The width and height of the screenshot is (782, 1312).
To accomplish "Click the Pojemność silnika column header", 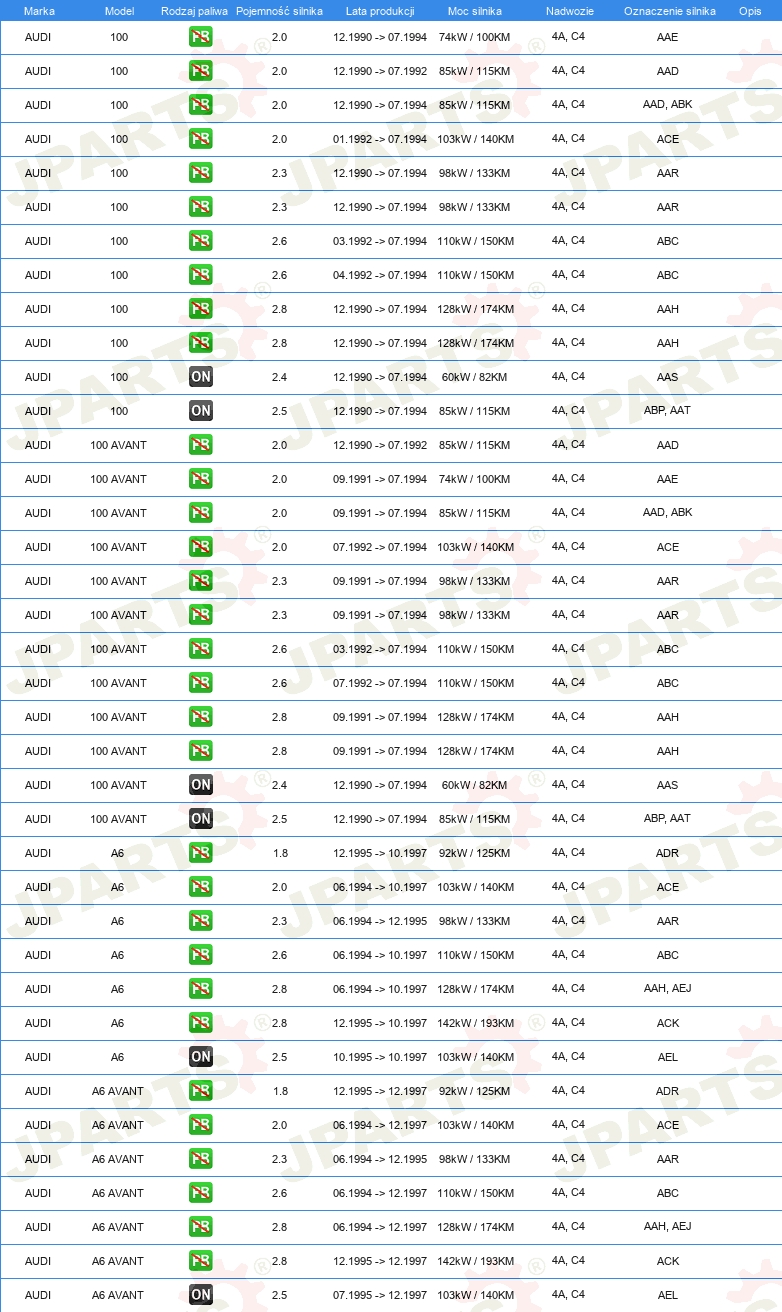I will 279,11.
